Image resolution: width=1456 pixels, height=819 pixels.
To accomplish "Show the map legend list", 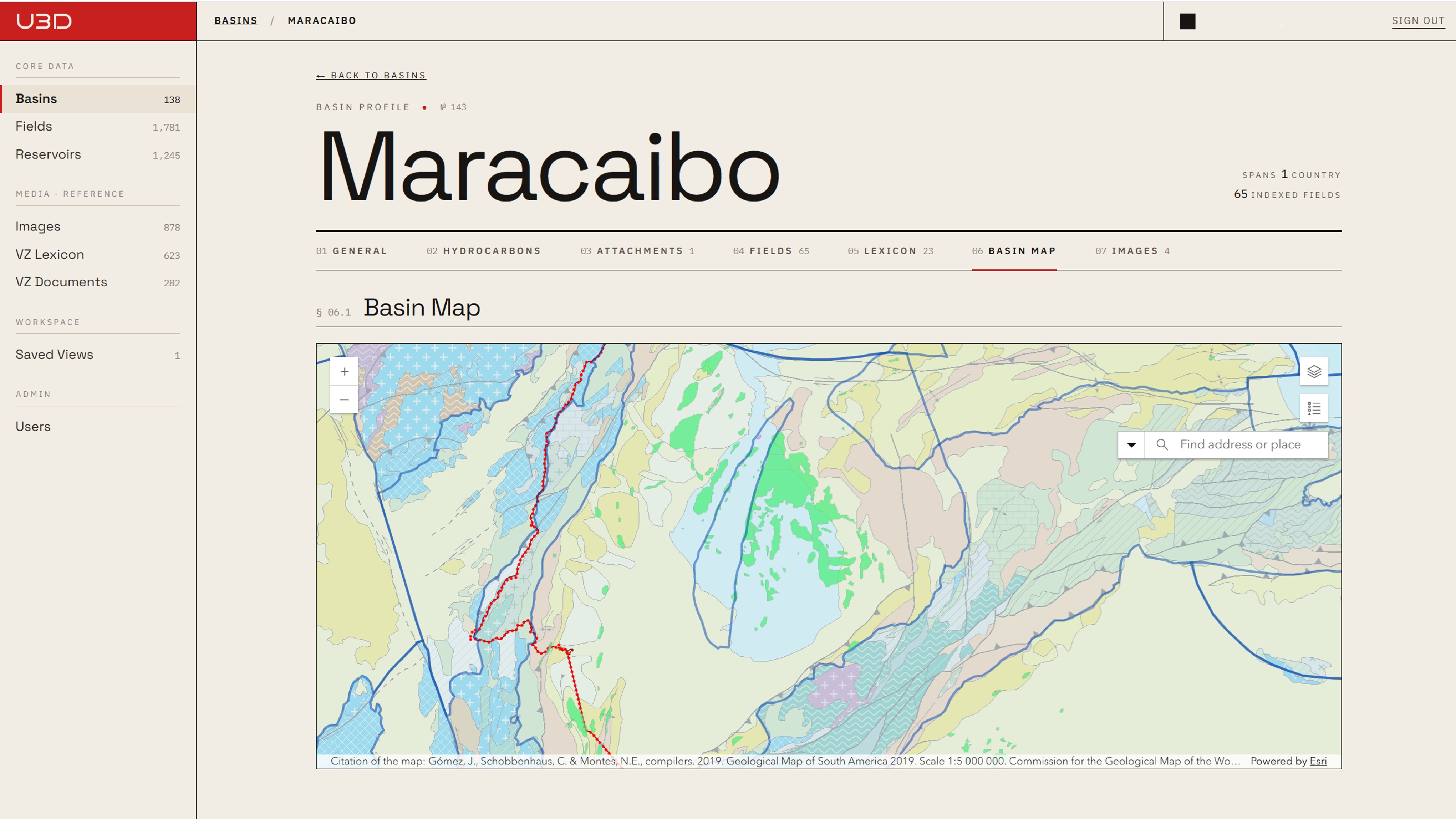I will tap(1314, 408).
